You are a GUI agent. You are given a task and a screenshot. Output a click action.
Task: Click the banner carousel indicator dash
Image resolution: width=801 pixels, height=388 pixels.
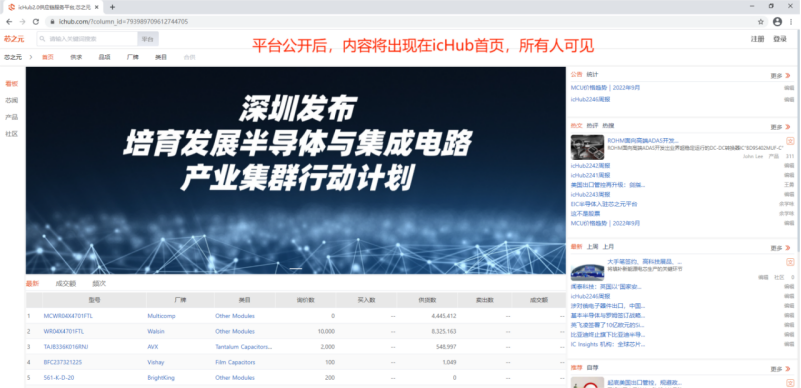(296, 269)
